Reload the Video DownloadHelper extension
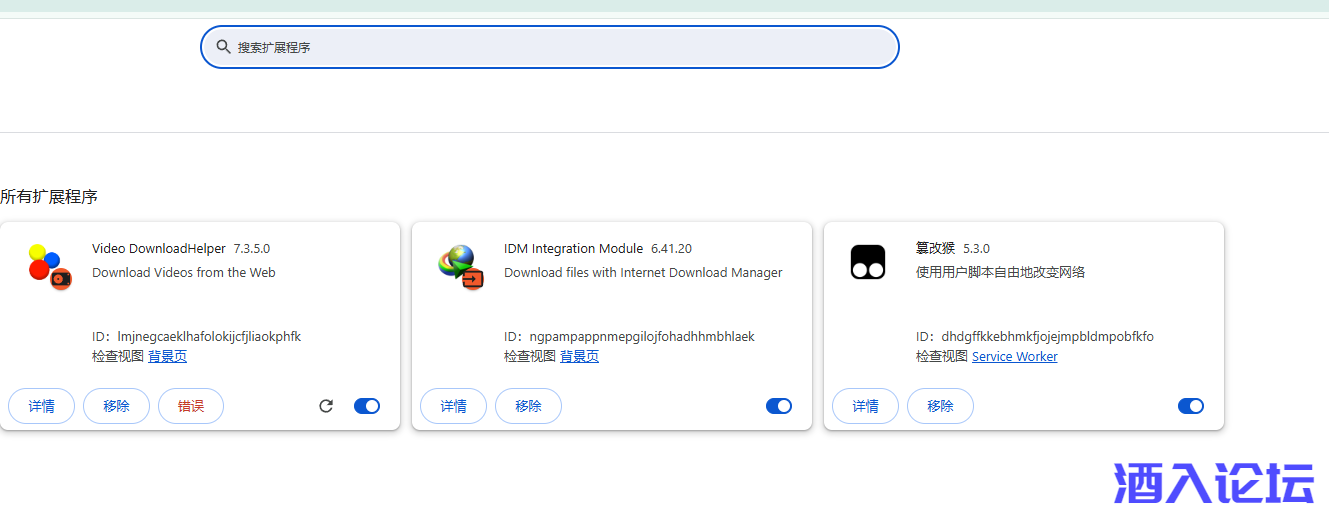The width and height of the screenshot is (1329, 518). (x=326, y=406)
